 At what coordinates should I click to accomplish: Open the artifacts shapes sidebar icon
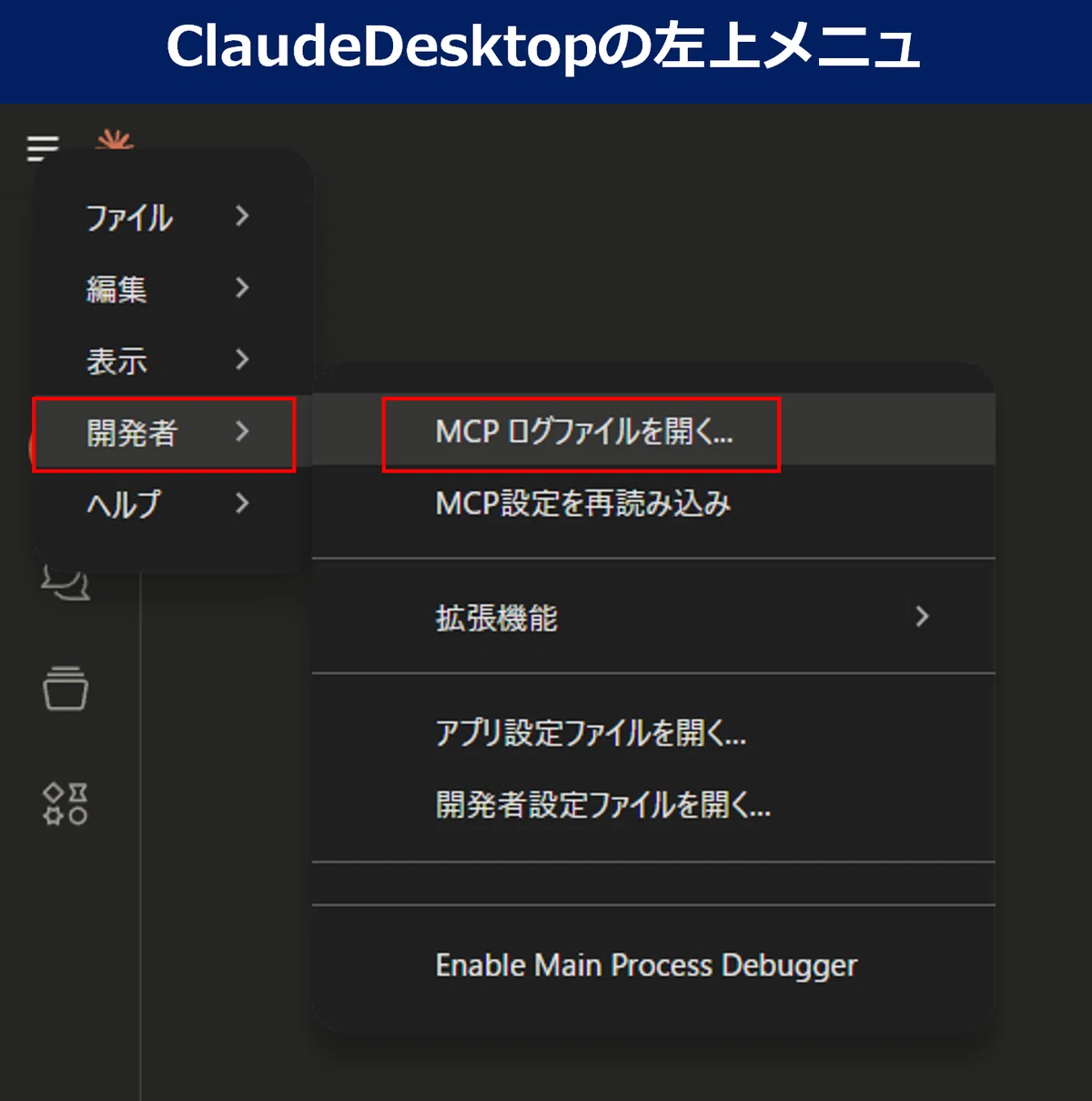coord(66,803)
